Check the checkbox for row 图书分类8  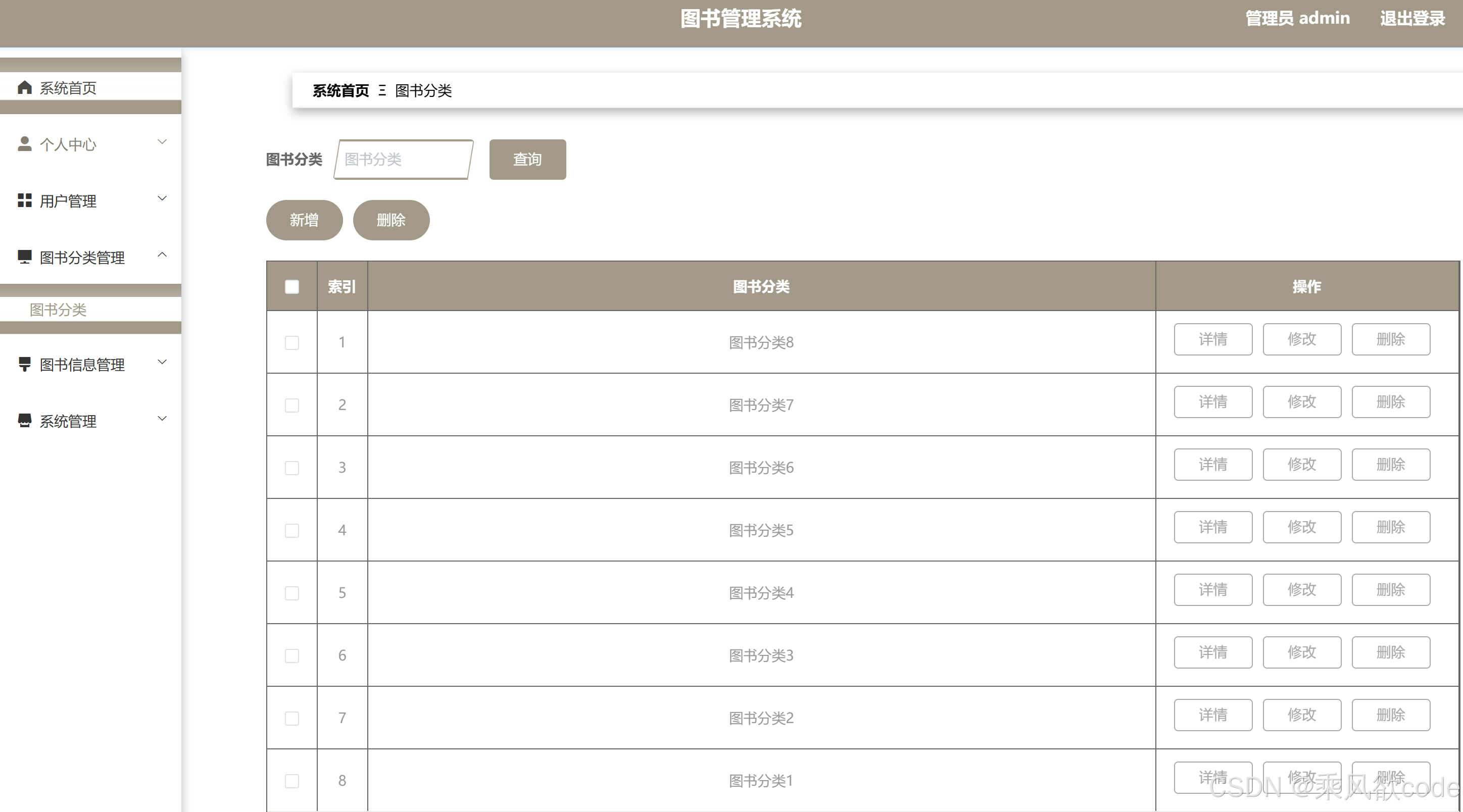pos(292,342)
